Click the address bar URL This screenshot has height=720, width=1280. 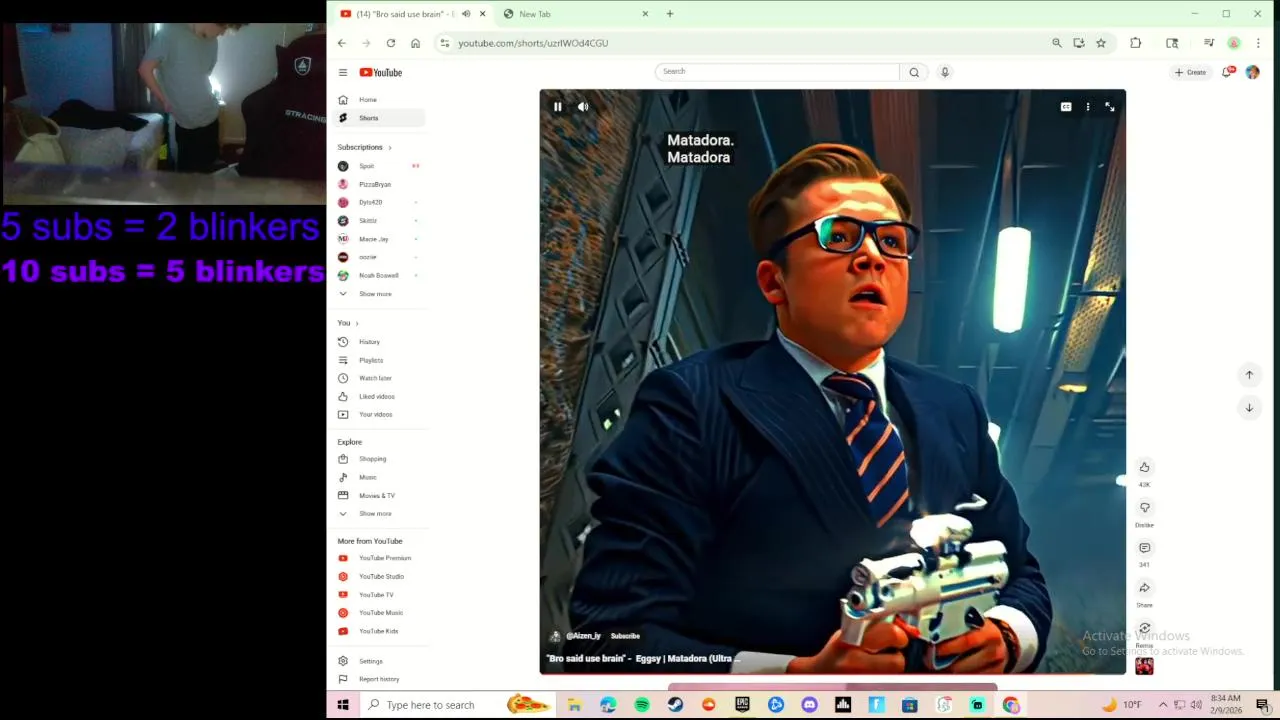pyautogui.click(x=533, y=43)
